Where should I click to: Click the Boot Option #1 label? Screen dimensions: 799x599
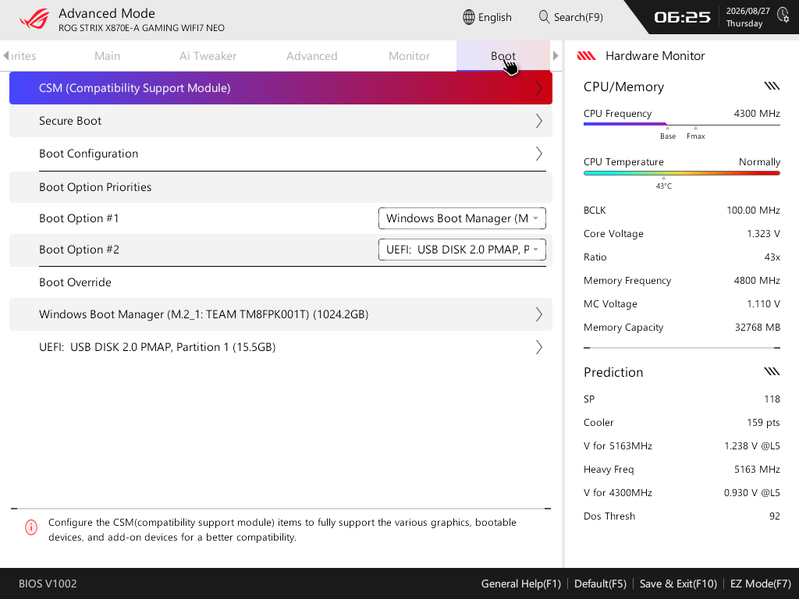point(79,219)
